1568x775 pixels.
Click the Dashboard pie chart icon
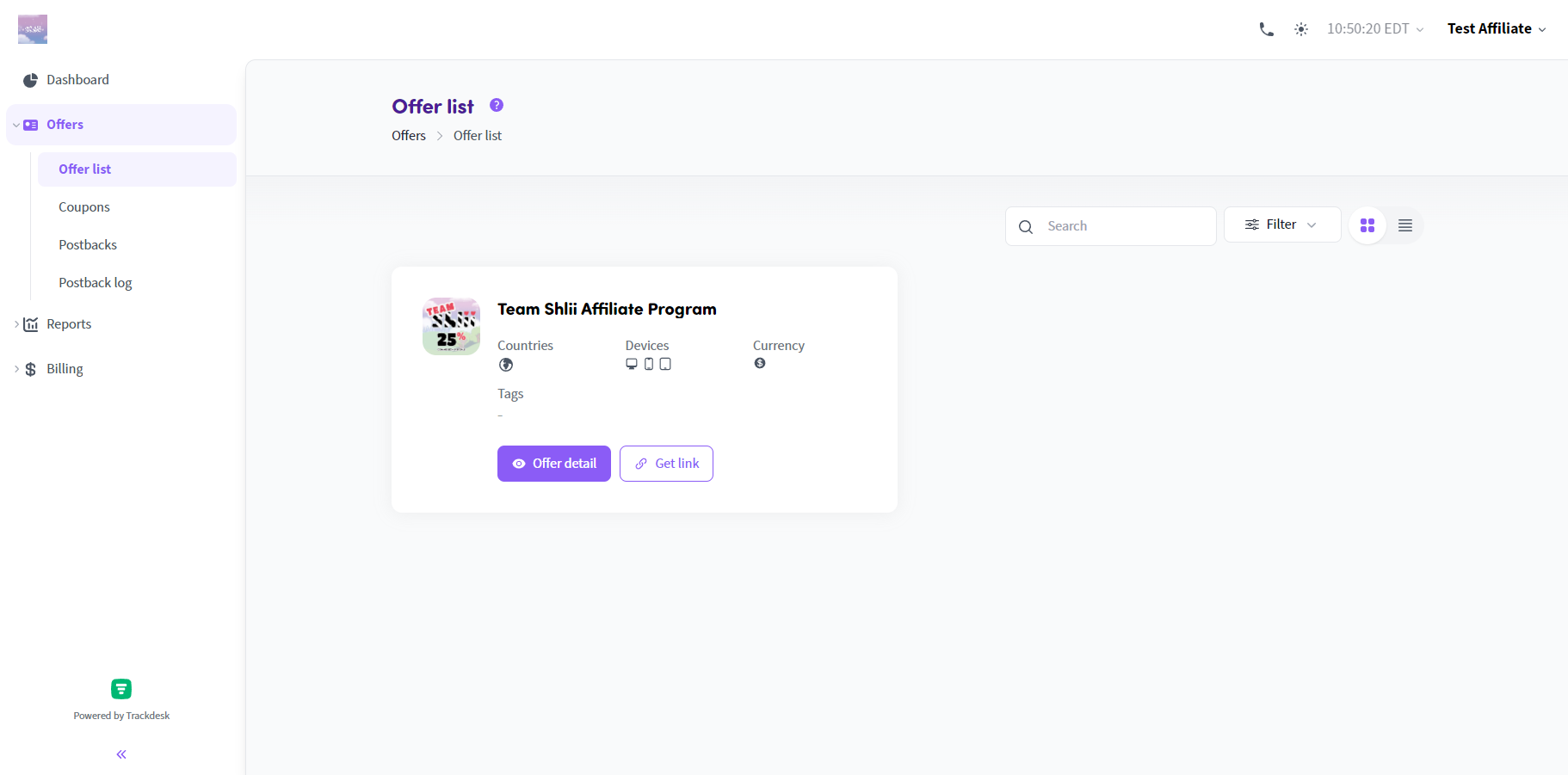point(31,80)
